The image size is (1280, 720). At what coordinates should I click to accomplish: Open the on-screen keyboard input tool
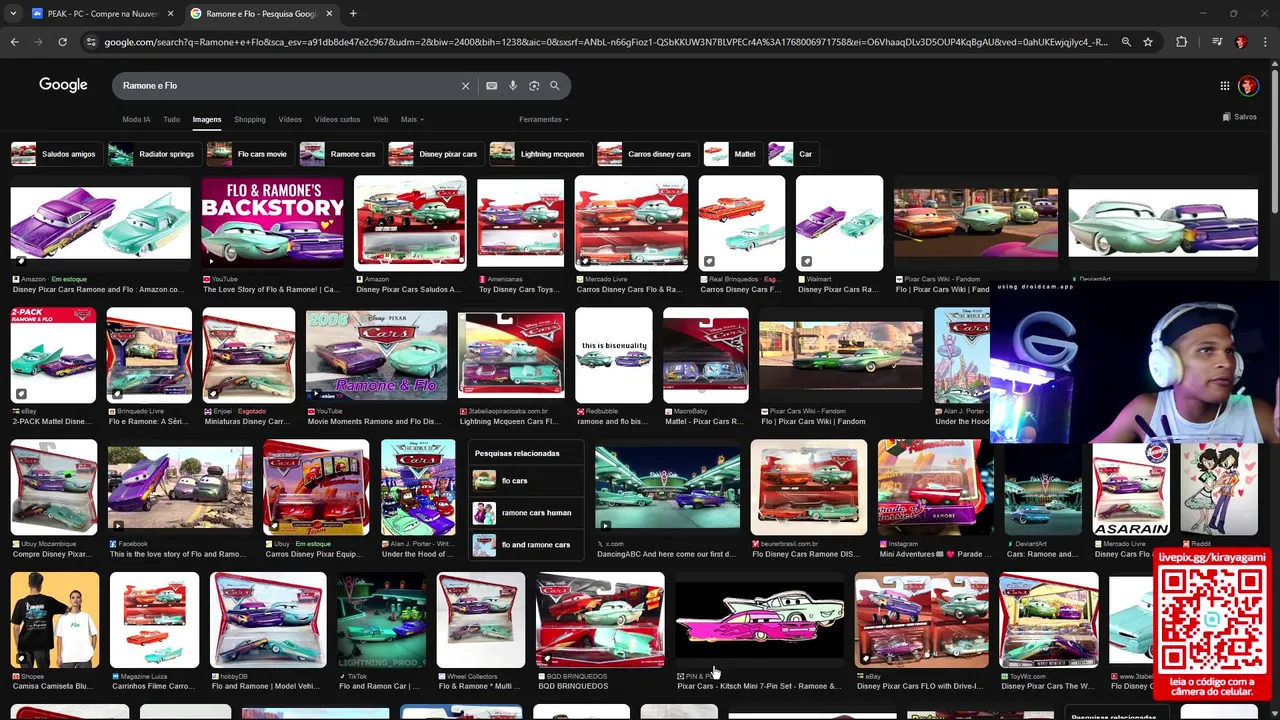(492, 86)
